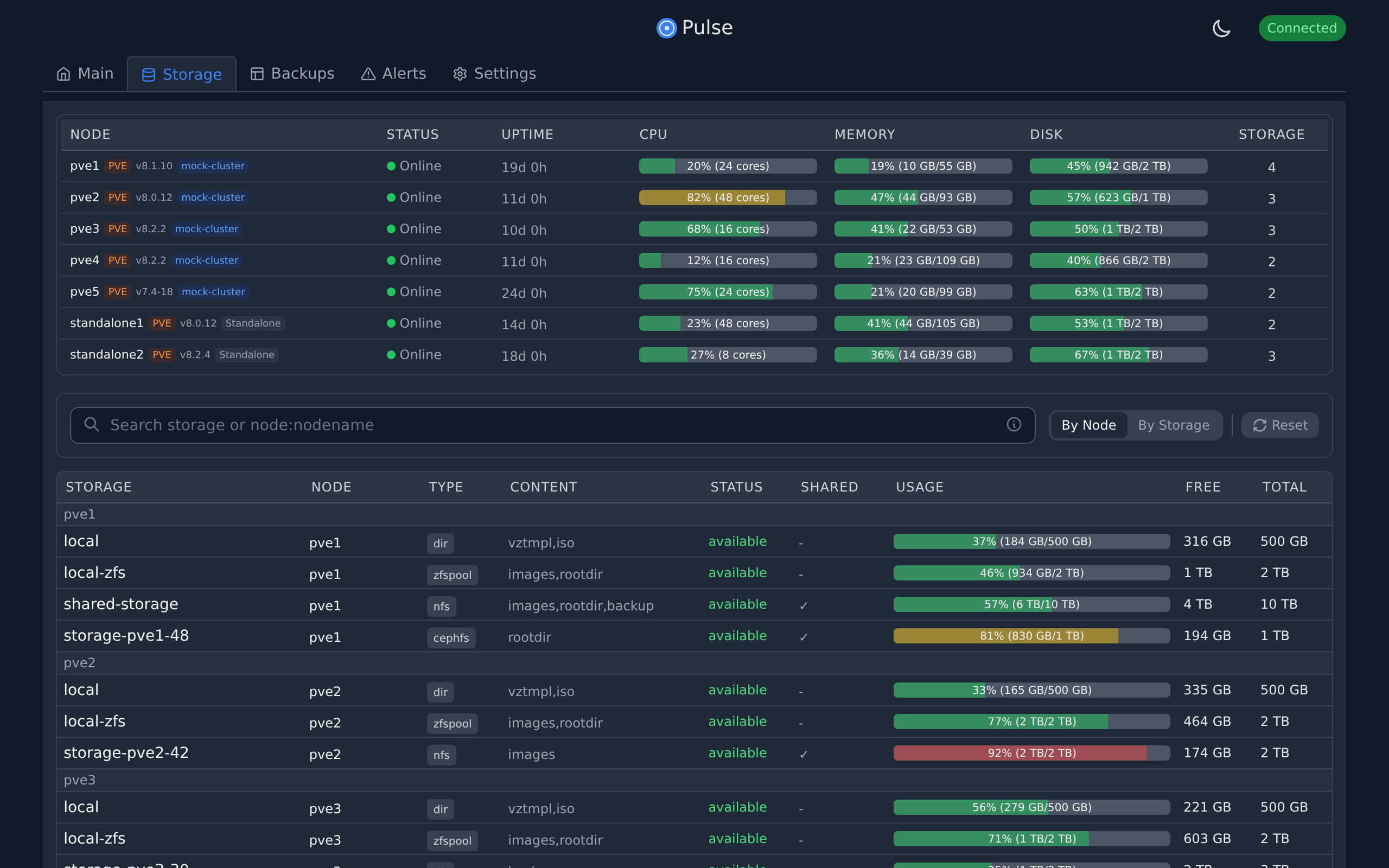Collapse the pve1 storage group header
The height and width of the screenshot is (868, 1389).
[80, 514]
